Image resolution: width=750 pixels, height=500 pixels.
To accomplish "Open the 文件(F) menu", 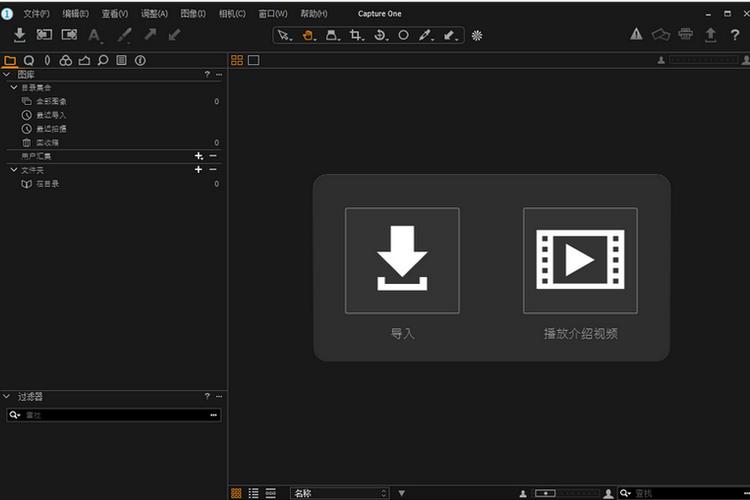I will 36,14.
